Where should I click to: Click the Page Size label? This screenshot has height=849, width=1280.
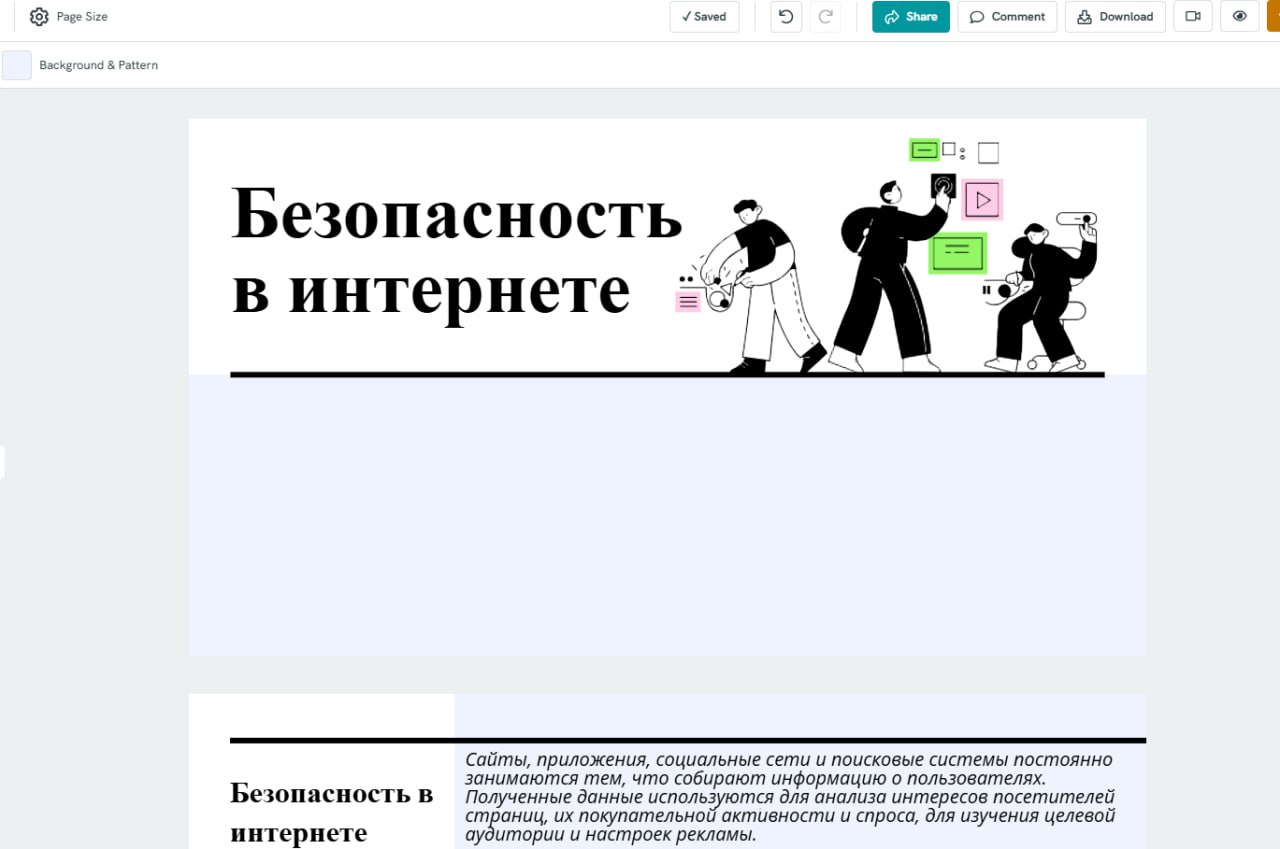82,17
